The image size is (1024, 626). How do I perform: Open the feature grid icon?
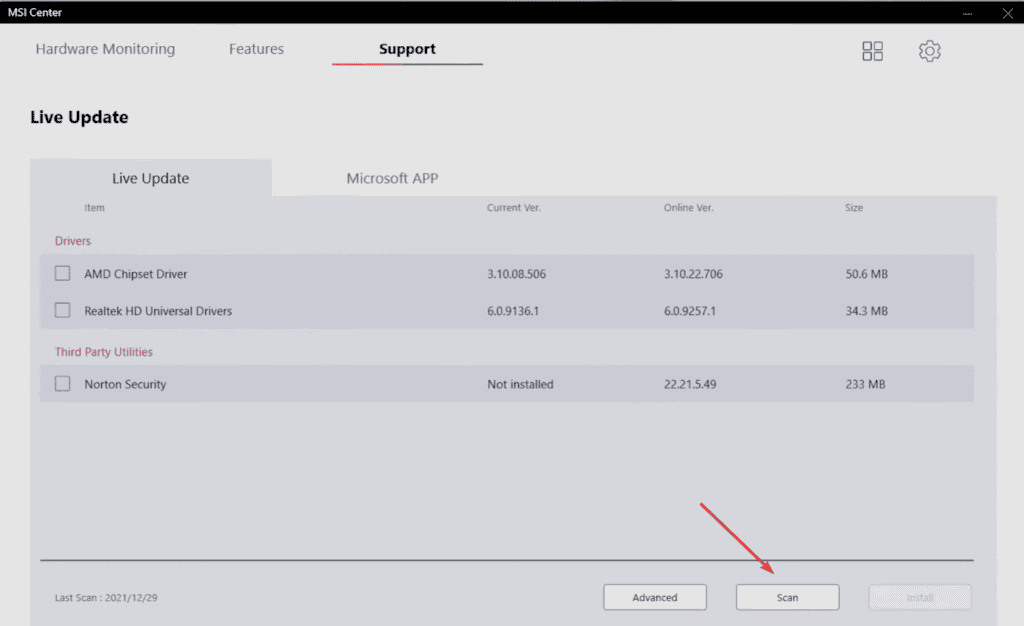(872, 50)
